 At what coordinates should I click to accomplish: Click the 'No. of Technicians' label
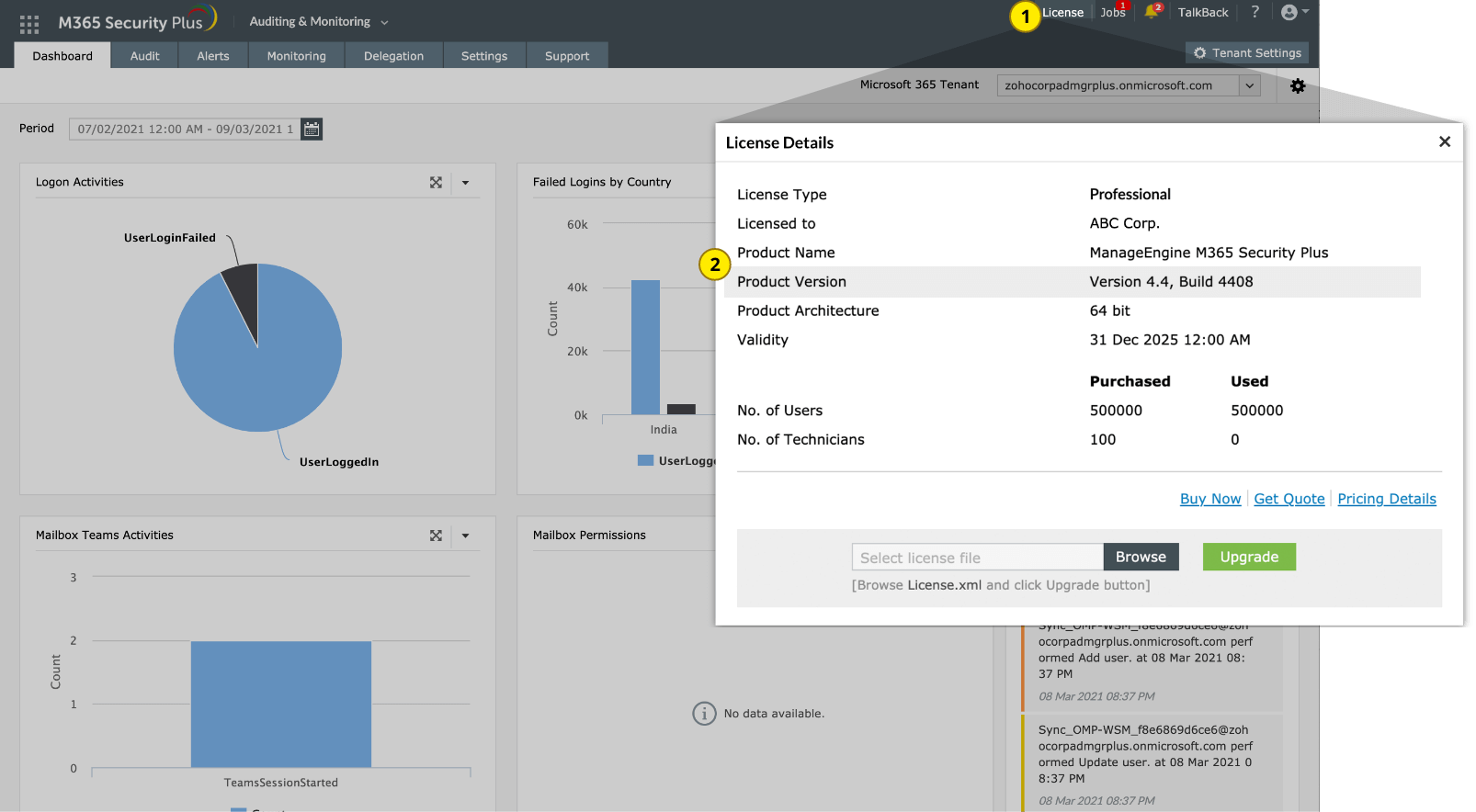tap(800, 440)
